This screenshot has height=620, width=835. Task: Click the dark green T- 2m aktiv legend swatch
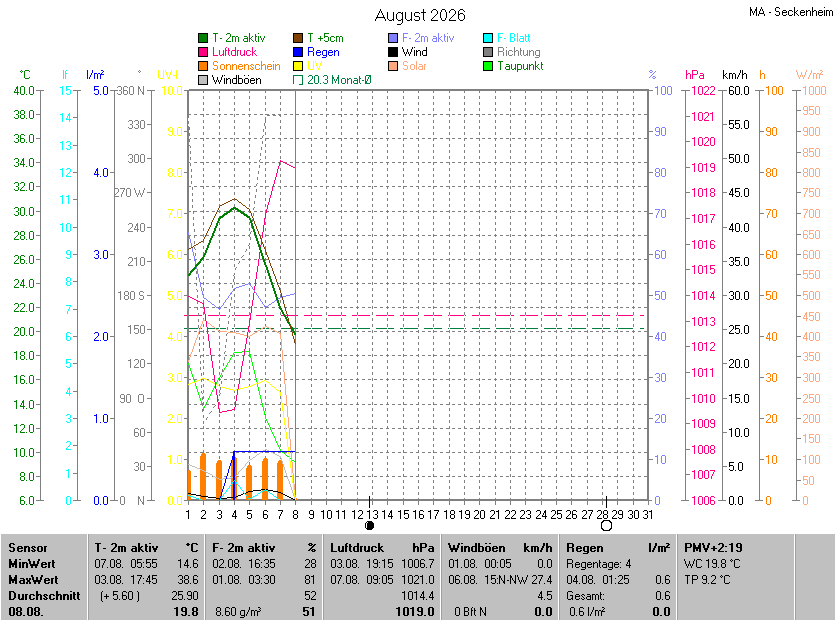(203, 38)
